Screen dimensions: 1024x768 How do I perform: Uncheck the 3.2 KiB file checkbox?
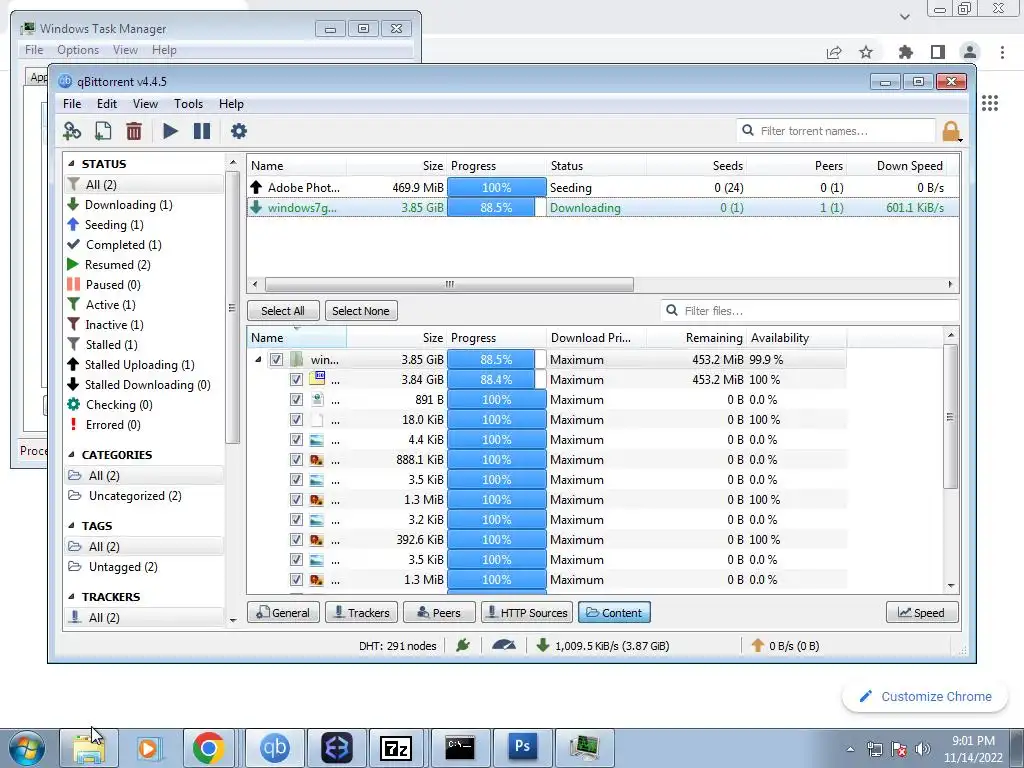click(296, 520)
